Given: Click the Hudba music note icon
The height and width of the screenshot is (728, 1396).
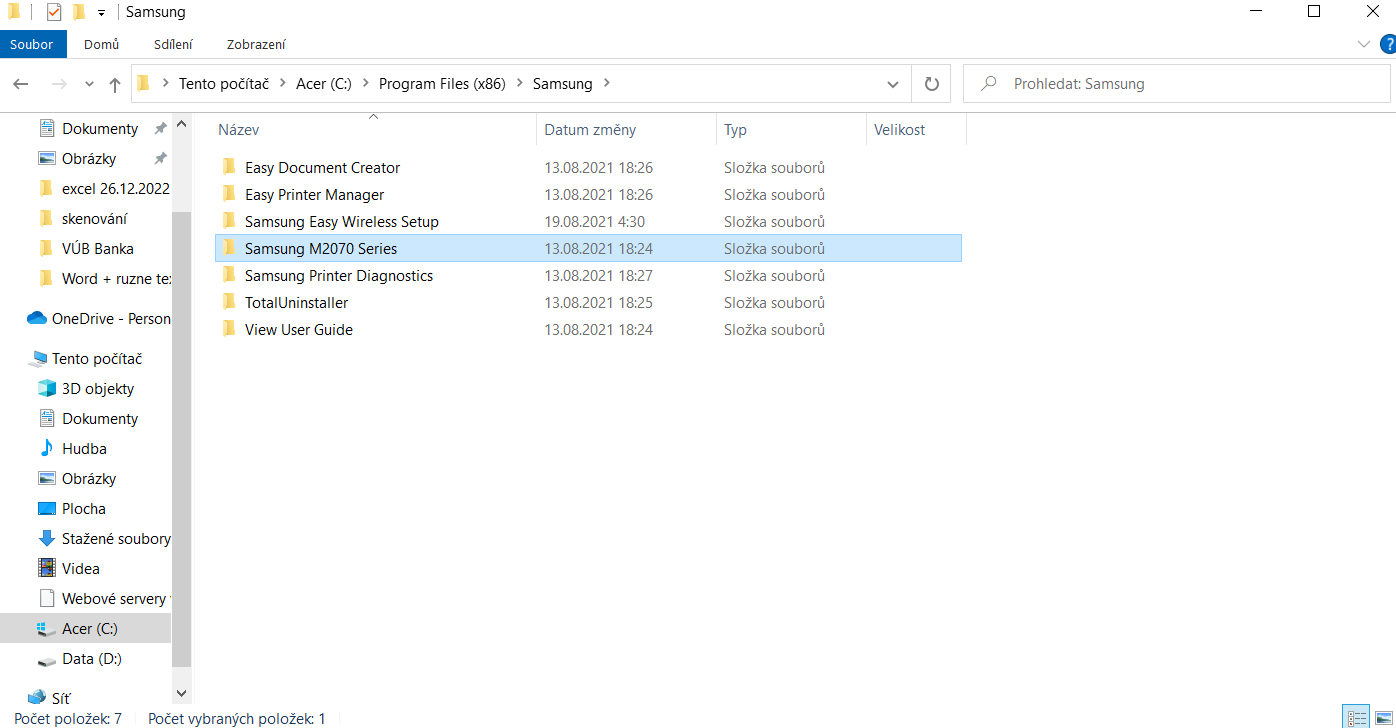Looking at the screenshot, I should click(46, 449).
